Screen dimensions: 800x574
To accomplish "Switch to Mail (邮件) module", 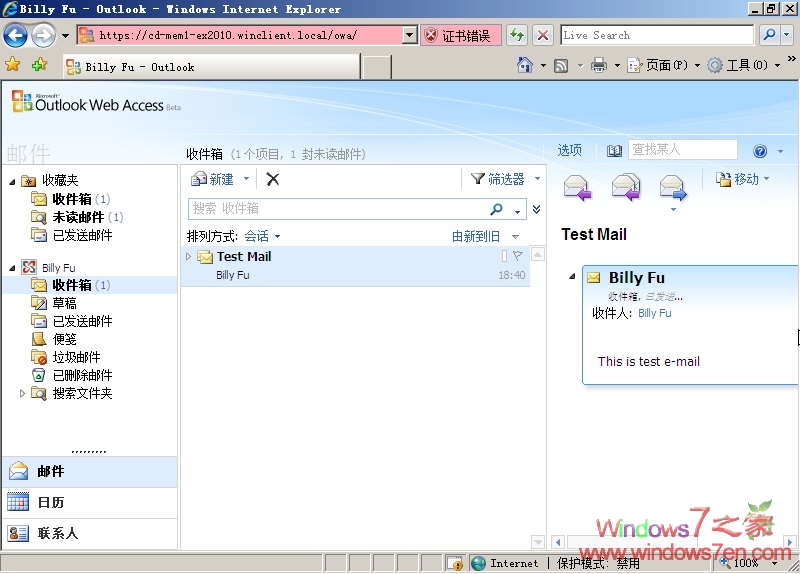I will pyautogui.click(x=90, y=471).
